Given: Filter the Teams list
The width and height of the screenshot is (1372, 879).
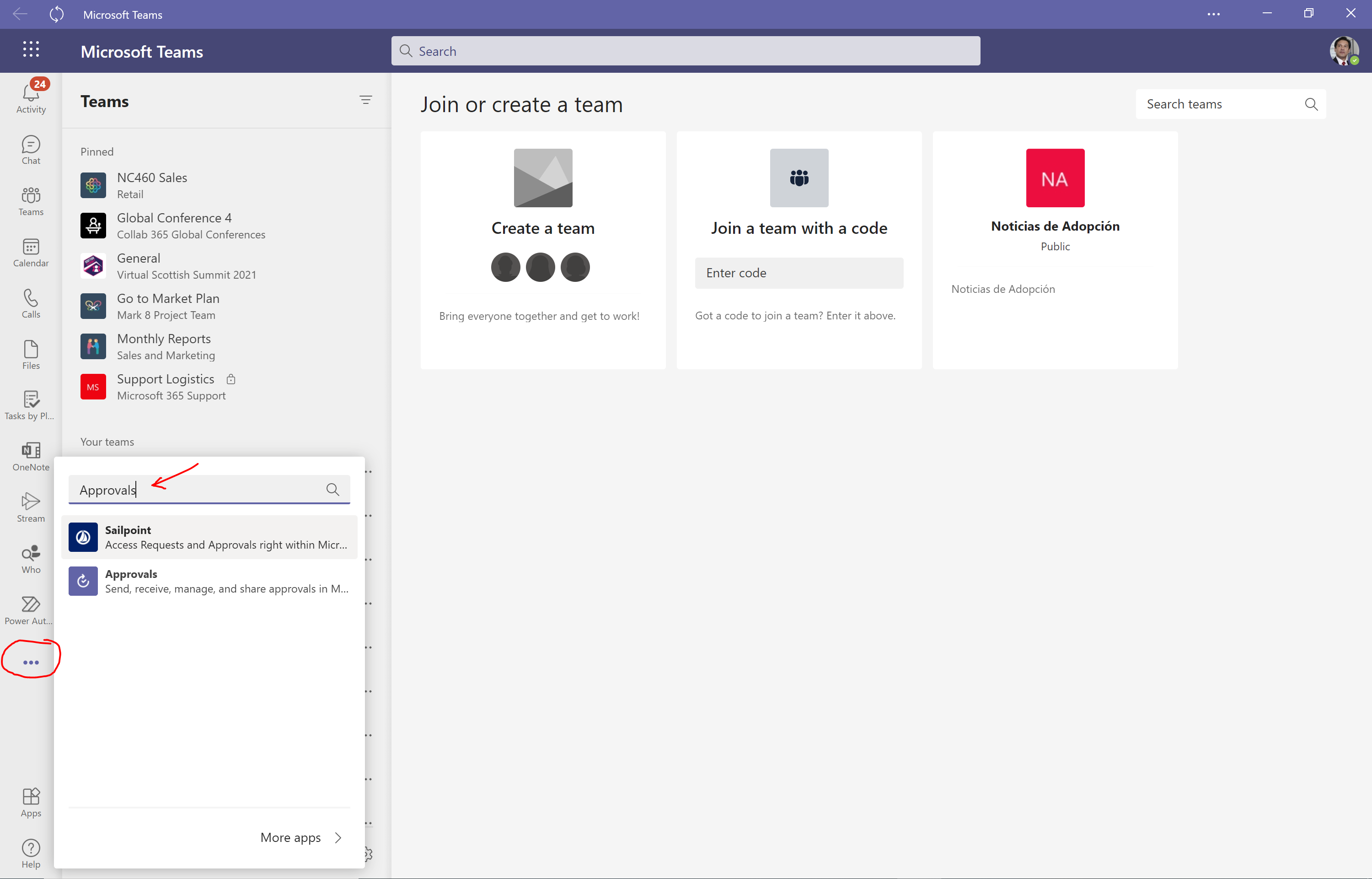Looking at the screenshot, I should point(366,100).
